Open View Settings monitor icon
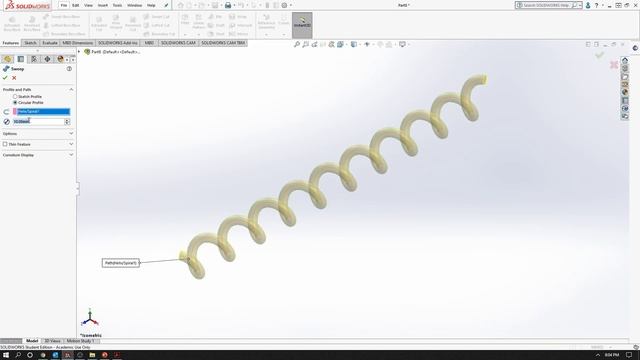This screenshot has width=640, height=360. [402, 44]
